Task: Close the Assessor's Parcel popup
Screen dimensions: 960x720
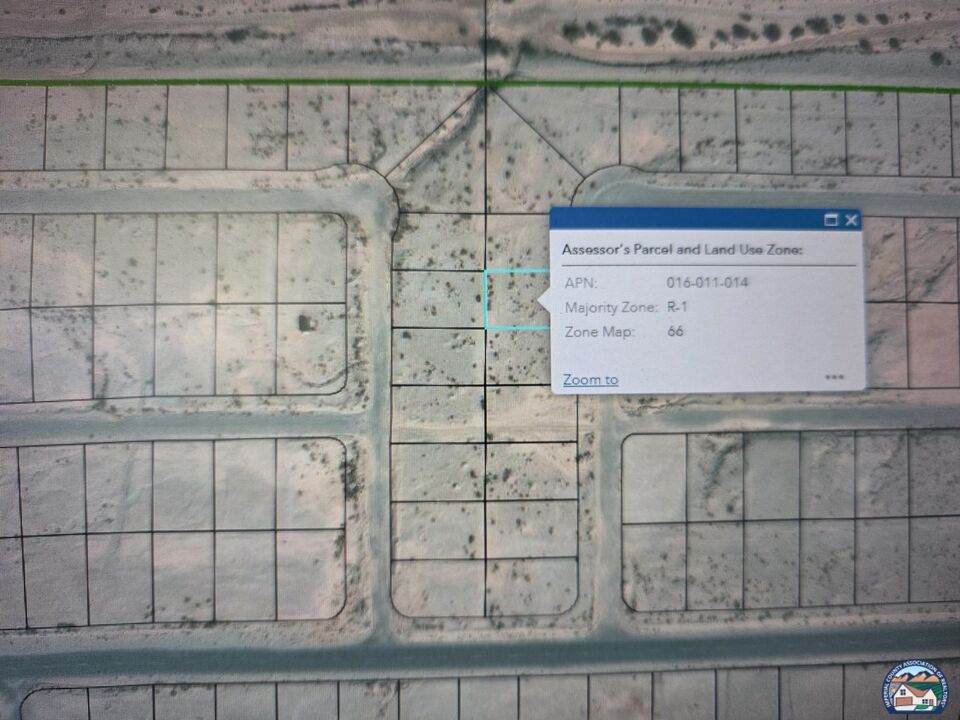Action: tap(851, 220)
